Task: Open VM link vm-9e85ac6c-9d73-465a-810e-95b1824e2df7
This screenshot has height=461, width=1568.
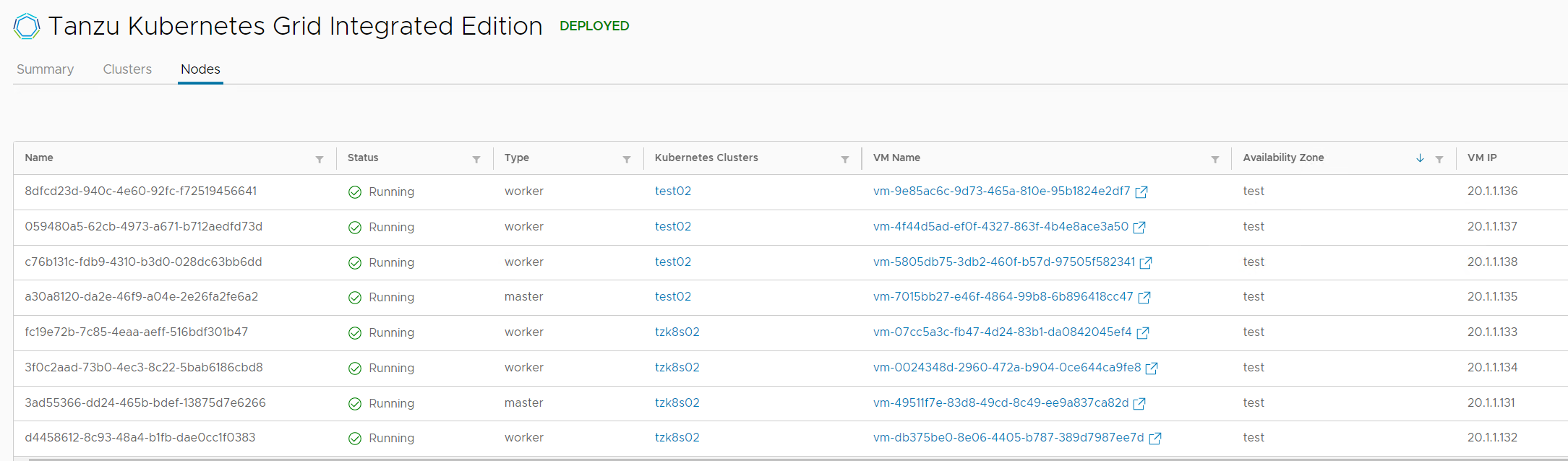Action: pos(1001,191)
